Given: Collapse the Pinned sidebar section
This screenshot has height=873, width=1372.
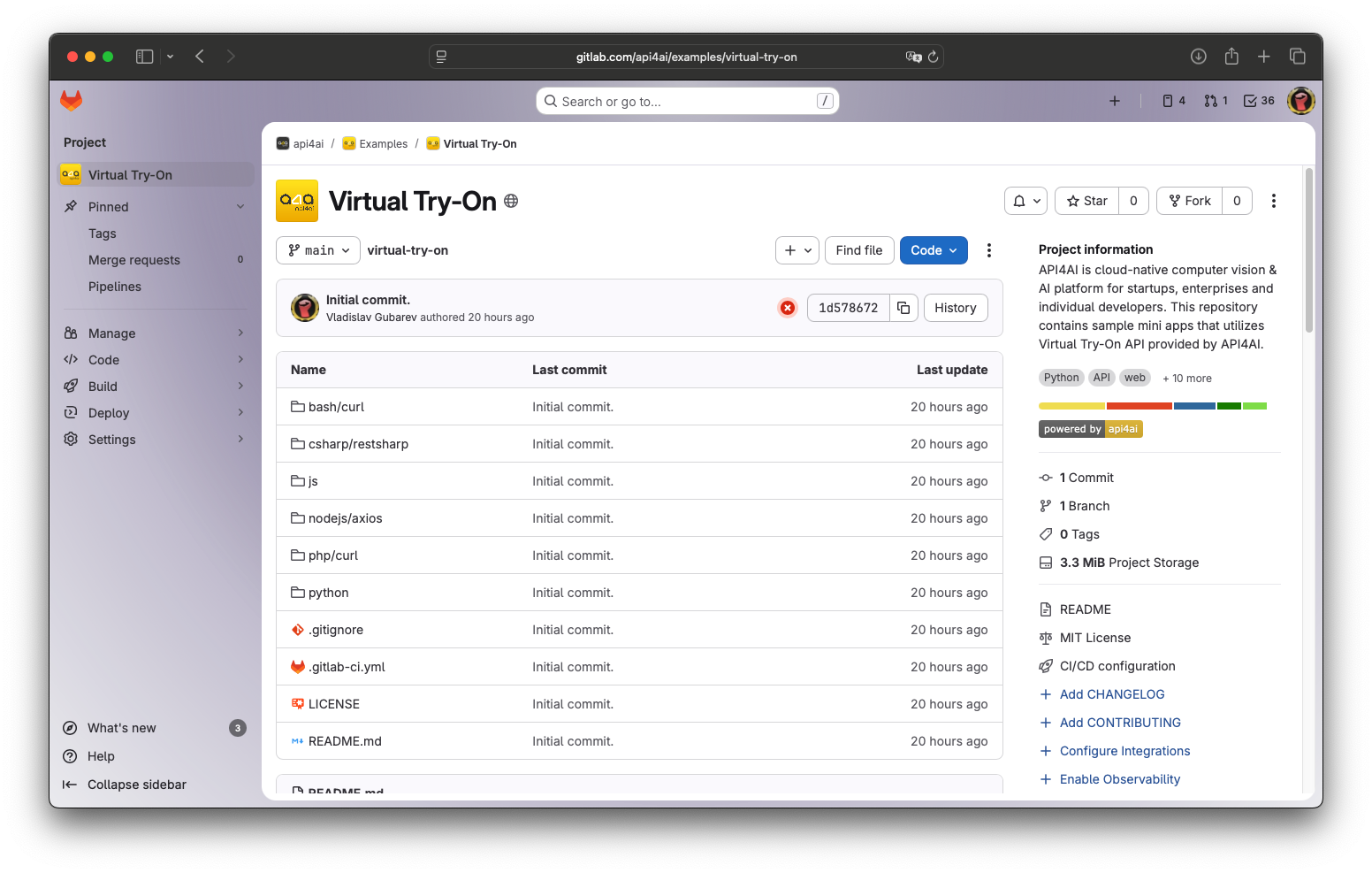Looking at the screenshot, I should tap(155, 207).
